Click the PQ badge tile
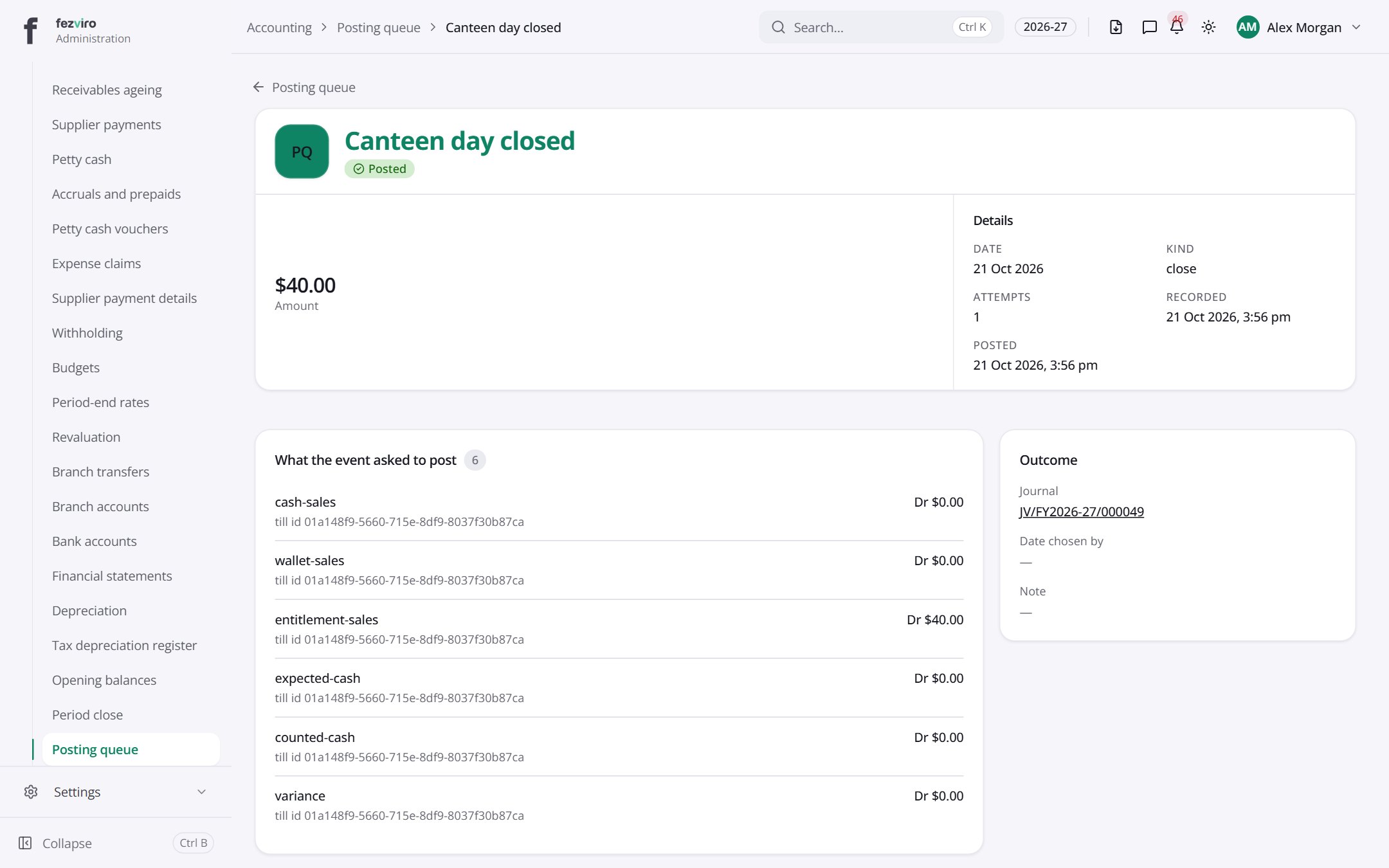This screenshot has height=868, width=1389. [302, 151]
